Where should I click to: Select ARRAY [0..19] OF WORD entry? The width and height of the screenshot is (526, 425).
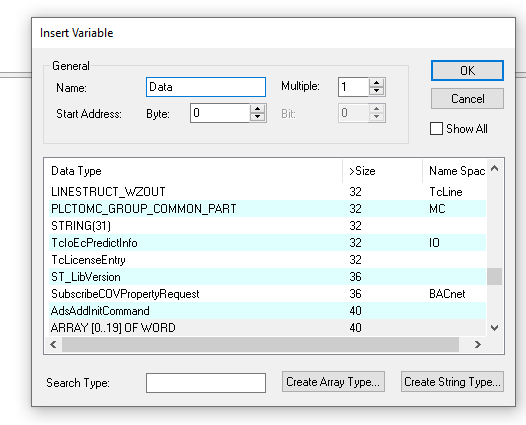tap(267, 328)
